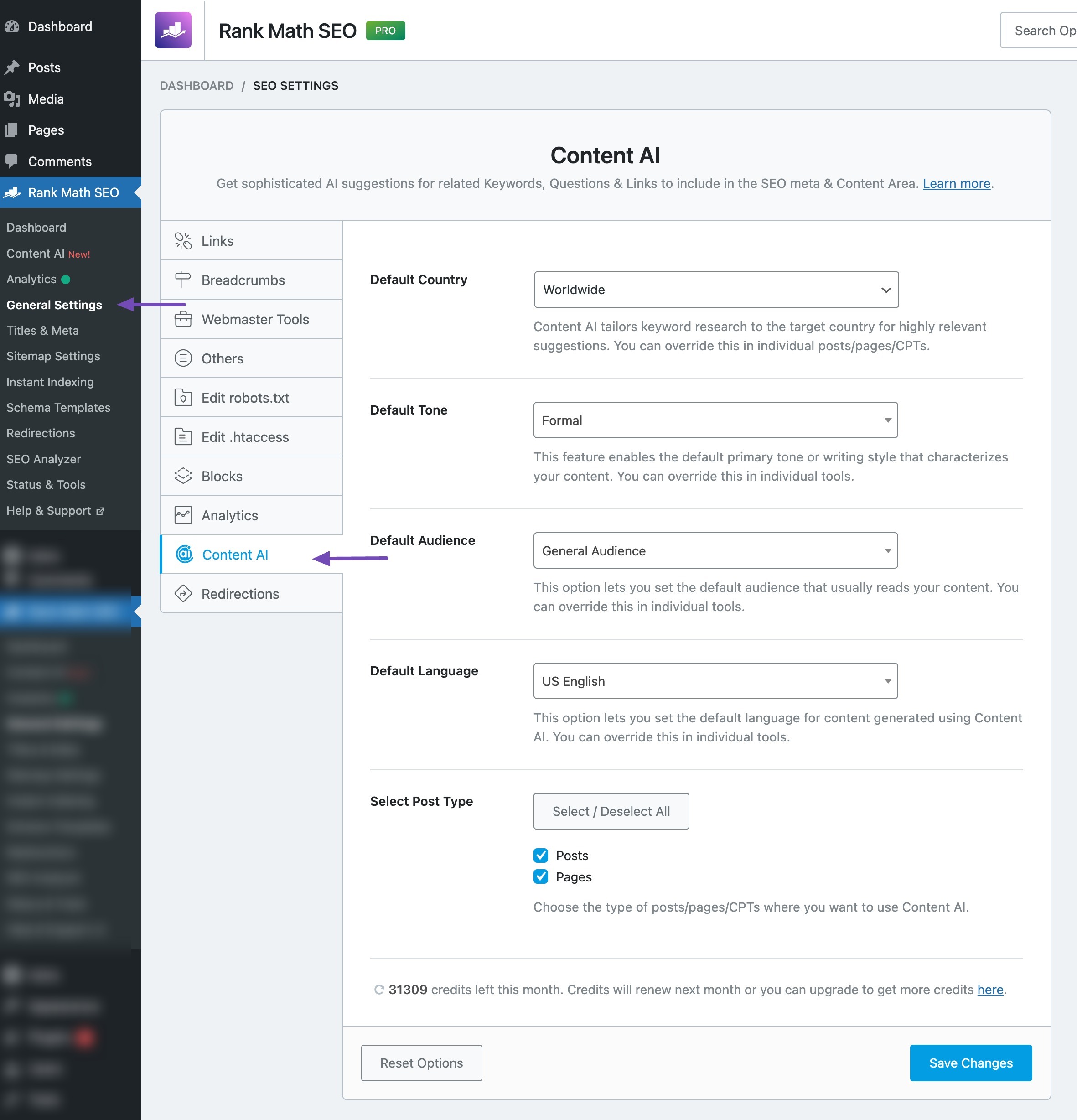This screenshot has width=1077, height=1120.
Task: Click the Posts pin icon
Action: [x=12, y=67]
